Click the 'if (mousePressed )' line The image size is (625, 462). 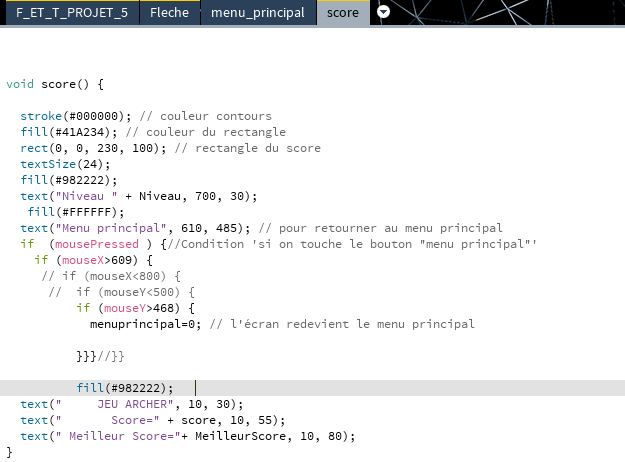[279, 244]
